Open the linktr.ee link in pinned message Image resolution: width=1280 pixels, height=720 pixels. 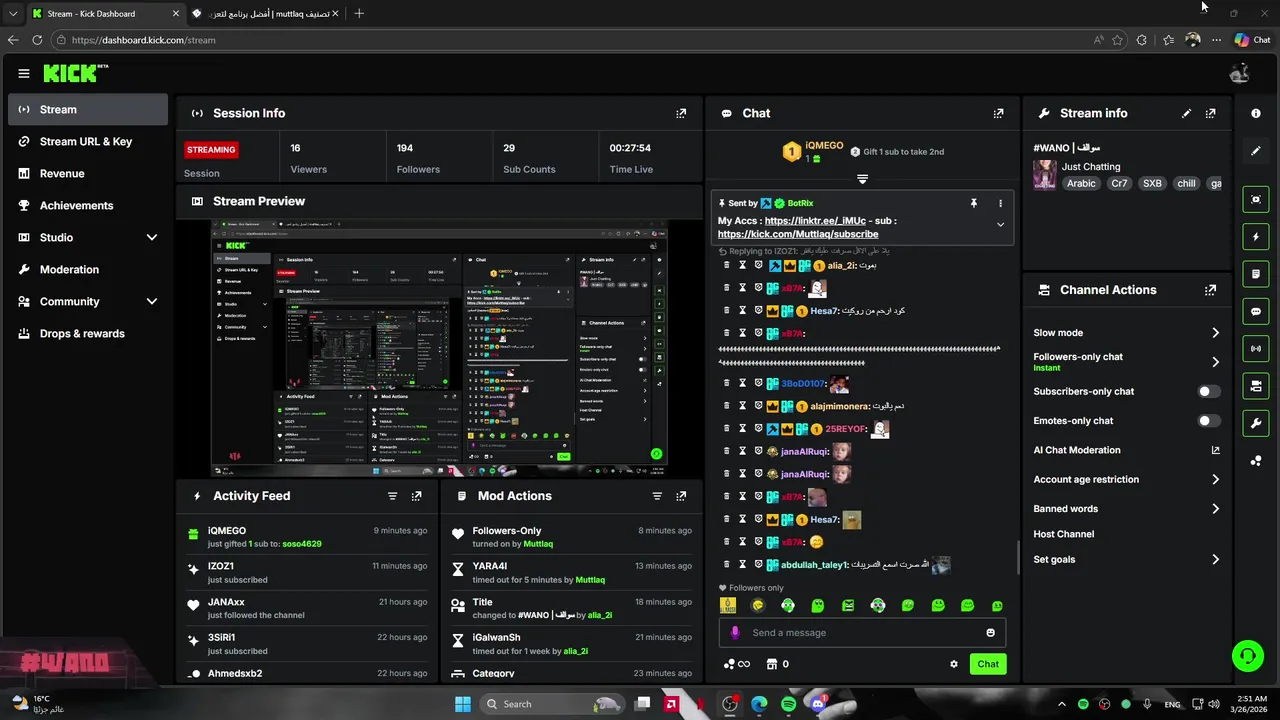click(815, 221)
